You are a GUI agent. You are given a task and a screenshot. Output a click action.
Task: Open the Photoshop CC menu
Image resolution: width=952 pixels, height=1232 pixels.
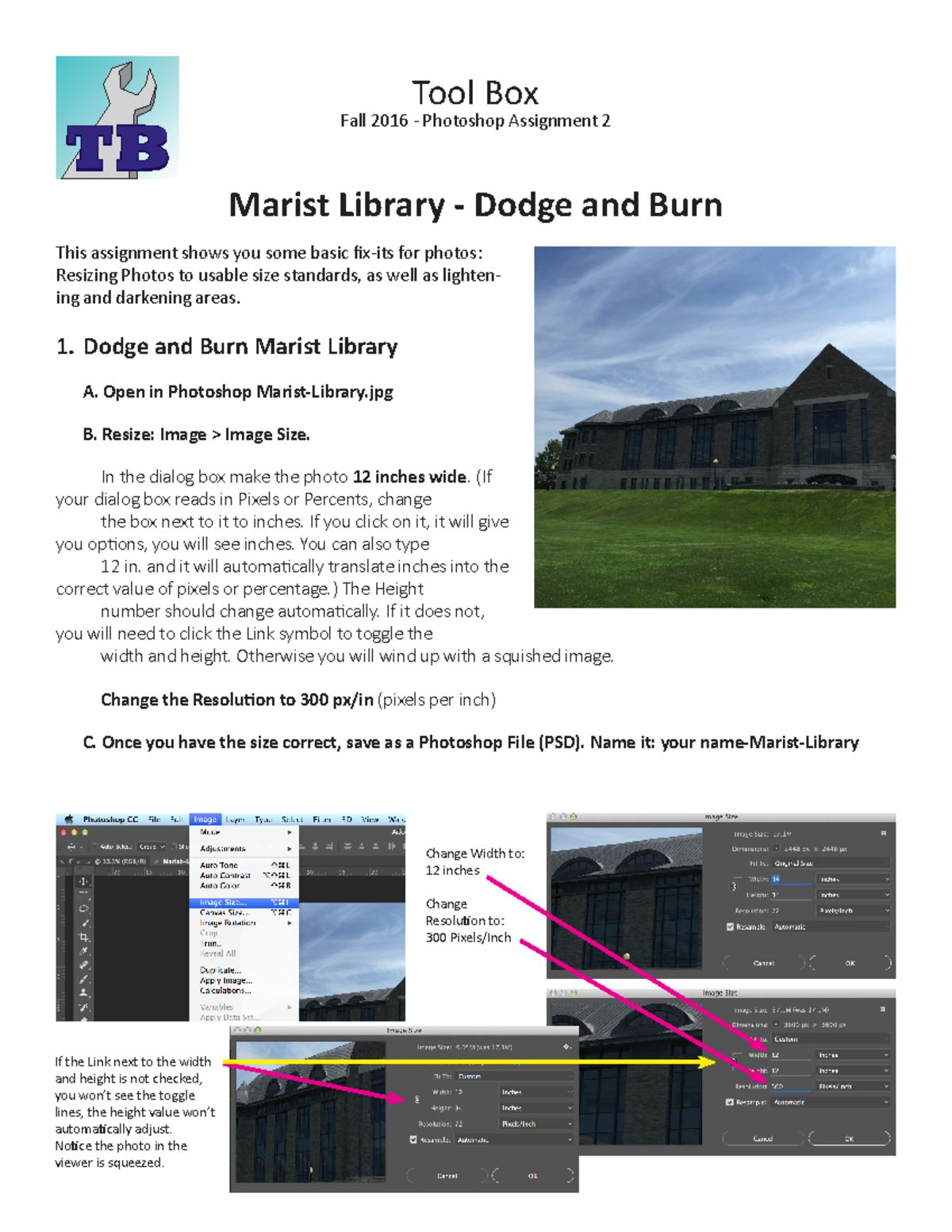[x=110, y=819]
